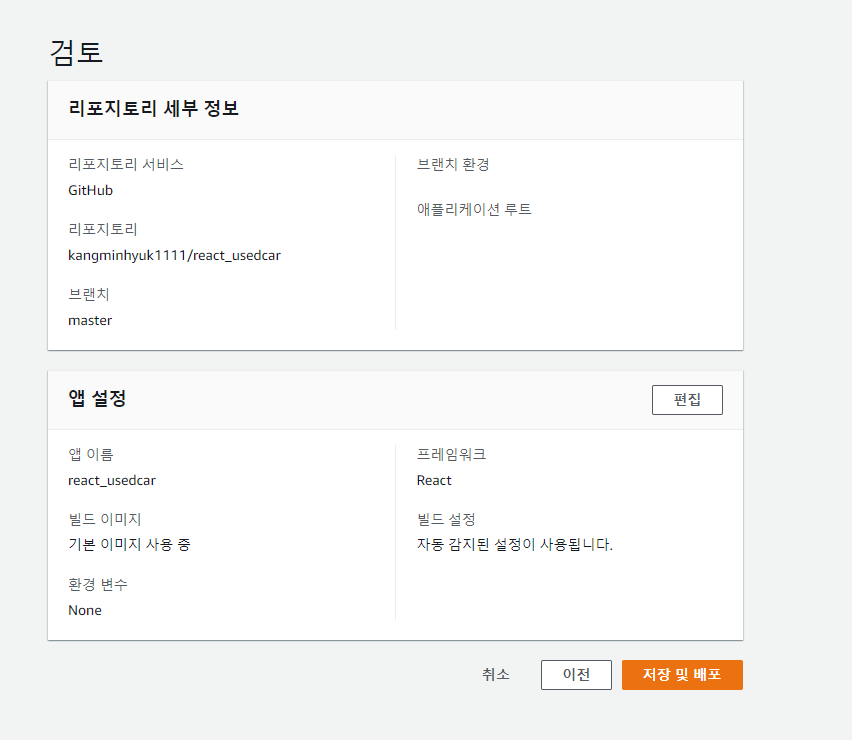Click the 애플리케이션 루트 label

point(474,209)
